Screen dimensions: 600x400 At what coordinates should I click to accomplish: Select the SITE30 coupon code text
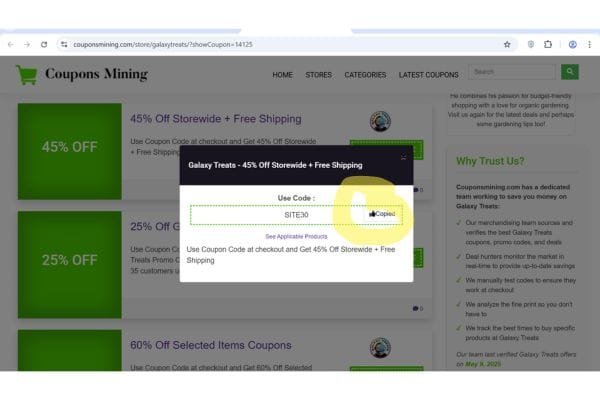296,215
